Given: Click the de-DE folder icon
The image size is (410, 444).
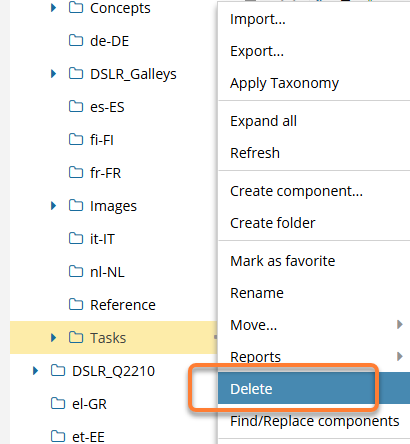Looking at the screenshot, I should pos(76,40).
